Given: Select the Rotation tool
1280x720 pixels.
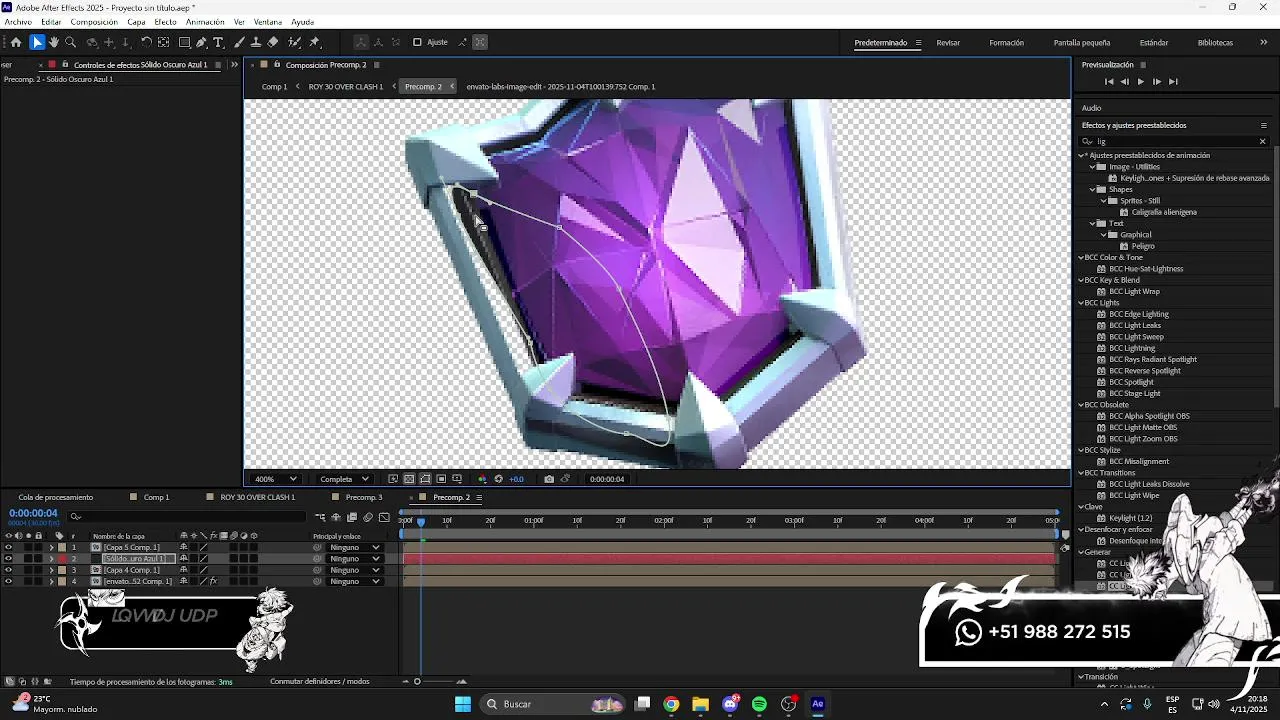Looking at the screenshot, I should (x=146, y=42).
